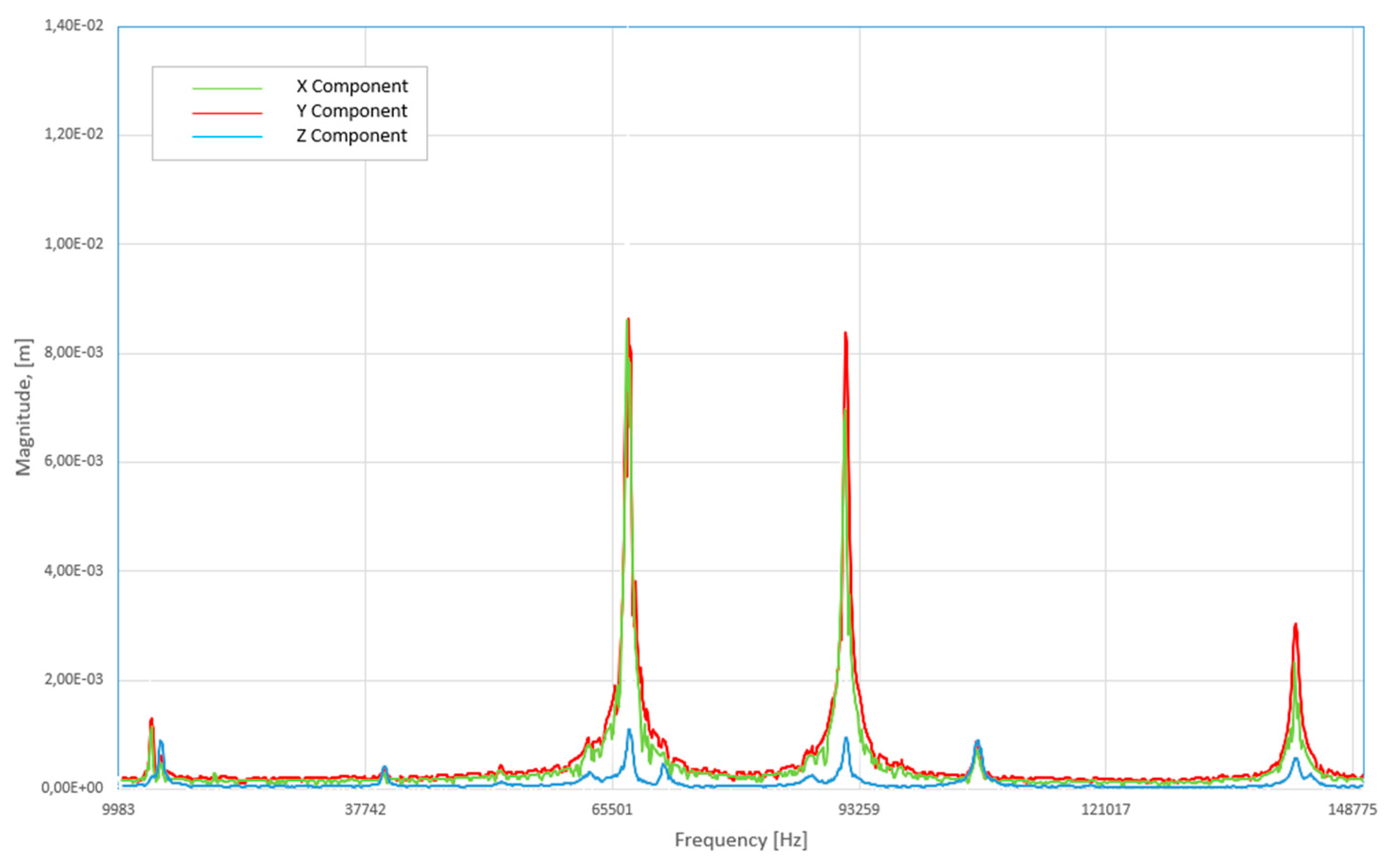Click the 37742 x-axis tick label

[x=366, y=810]
